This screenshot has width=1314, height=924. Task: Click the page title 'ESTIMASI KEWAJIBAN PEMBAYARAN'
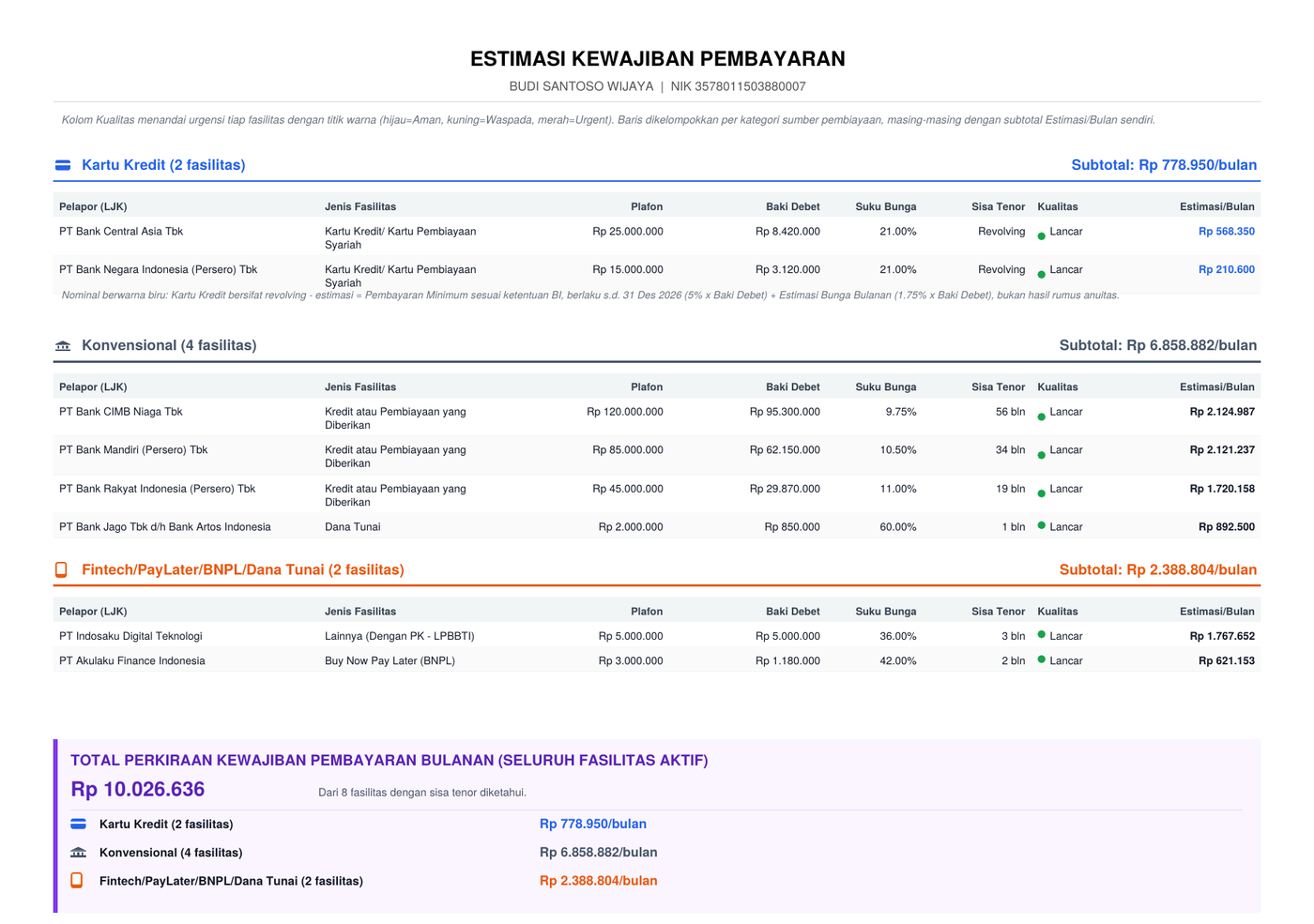(657, 59)
